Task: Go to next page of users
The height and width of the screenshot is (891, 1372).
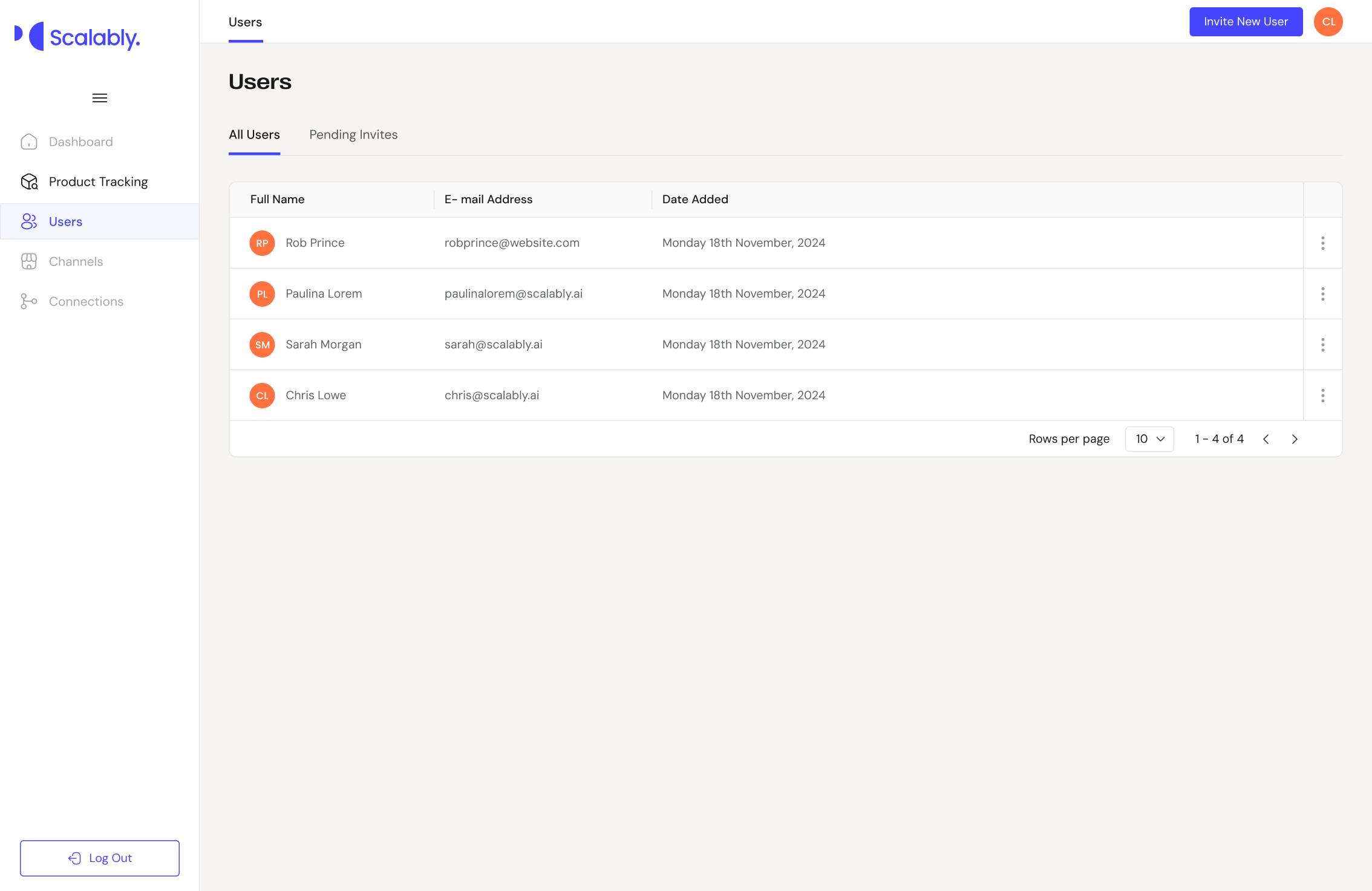Action: coord(1295,439)
